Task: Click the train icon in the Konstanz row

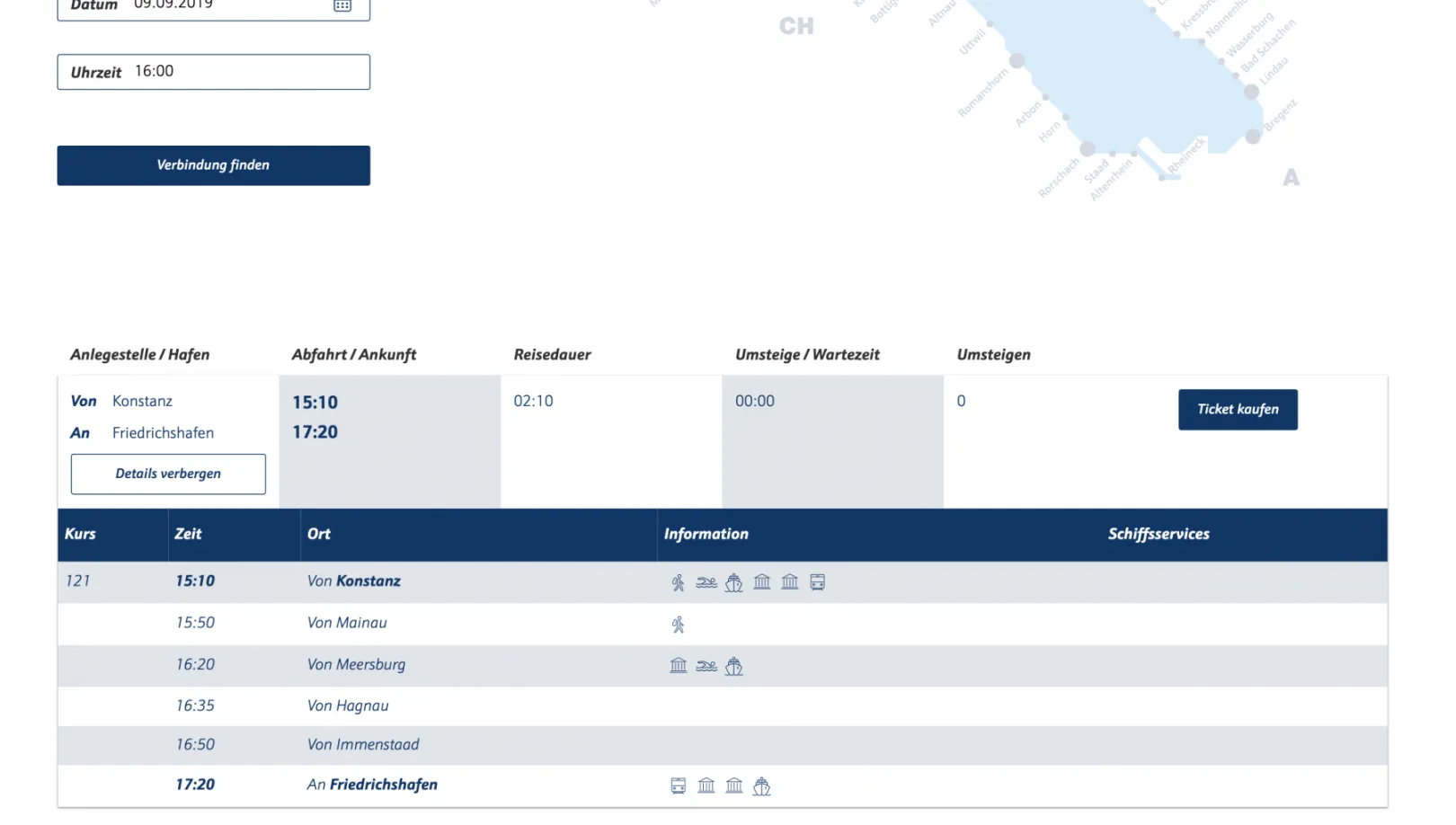Action: pos(817,582)
